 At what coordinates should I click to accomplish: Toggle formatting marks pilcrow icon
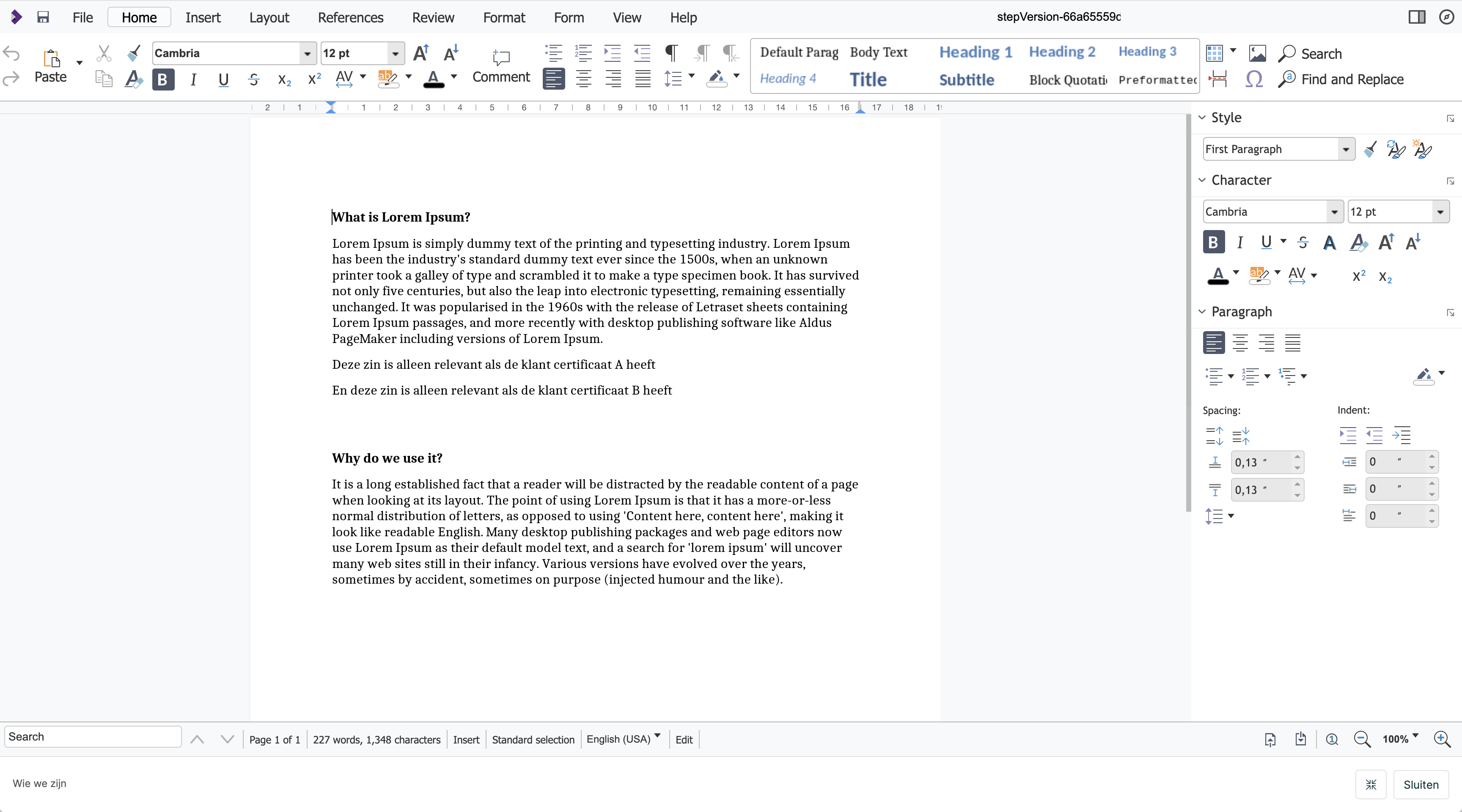pos(671,53)
